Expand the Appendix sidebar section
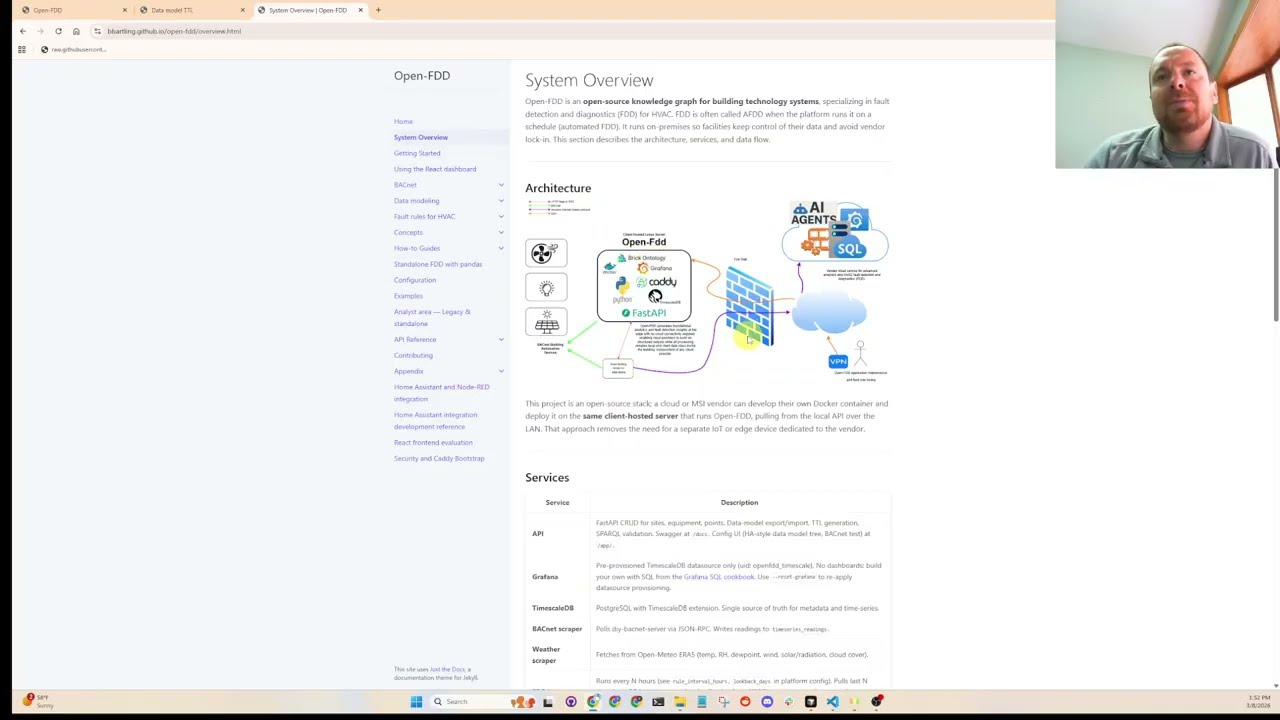The image size is (1280, 720). pyautogui.click(x=501, y=371)
